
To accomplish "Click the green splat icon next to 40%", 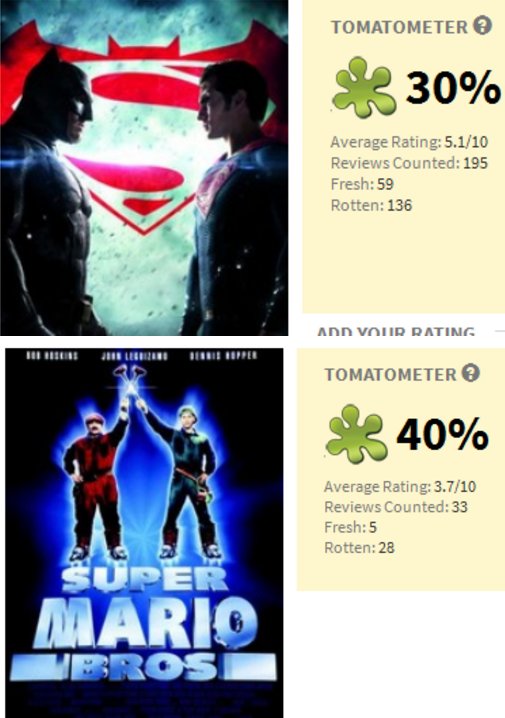I will [356, 434].
